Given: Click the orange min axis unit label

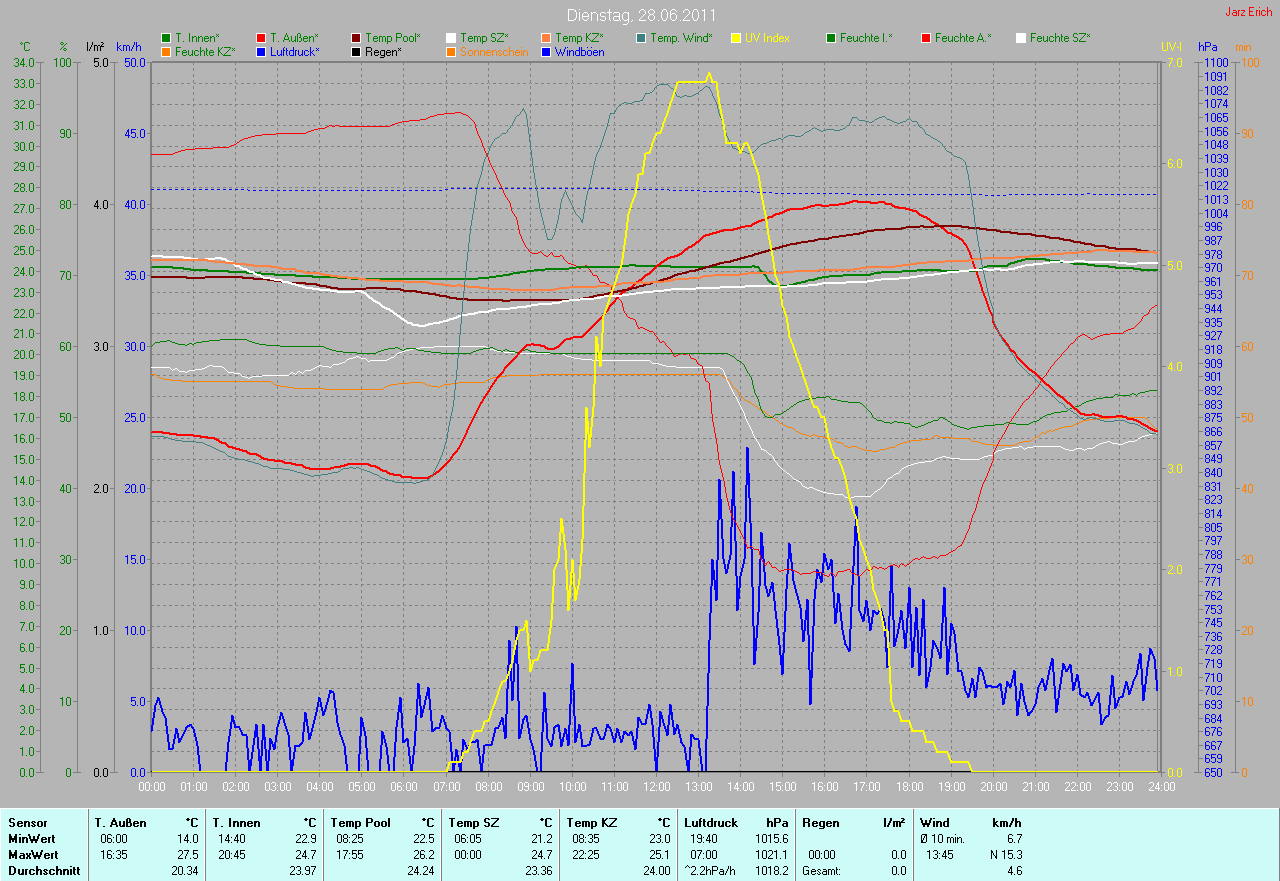Looking at the screenshot, I should click(1243, 47).
